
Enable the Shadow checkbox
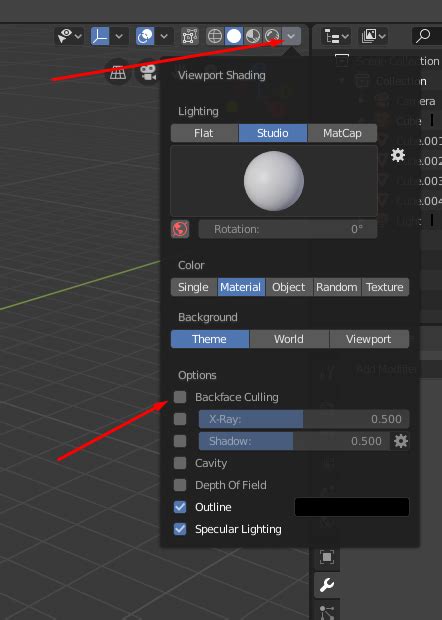tap(180, 441)
